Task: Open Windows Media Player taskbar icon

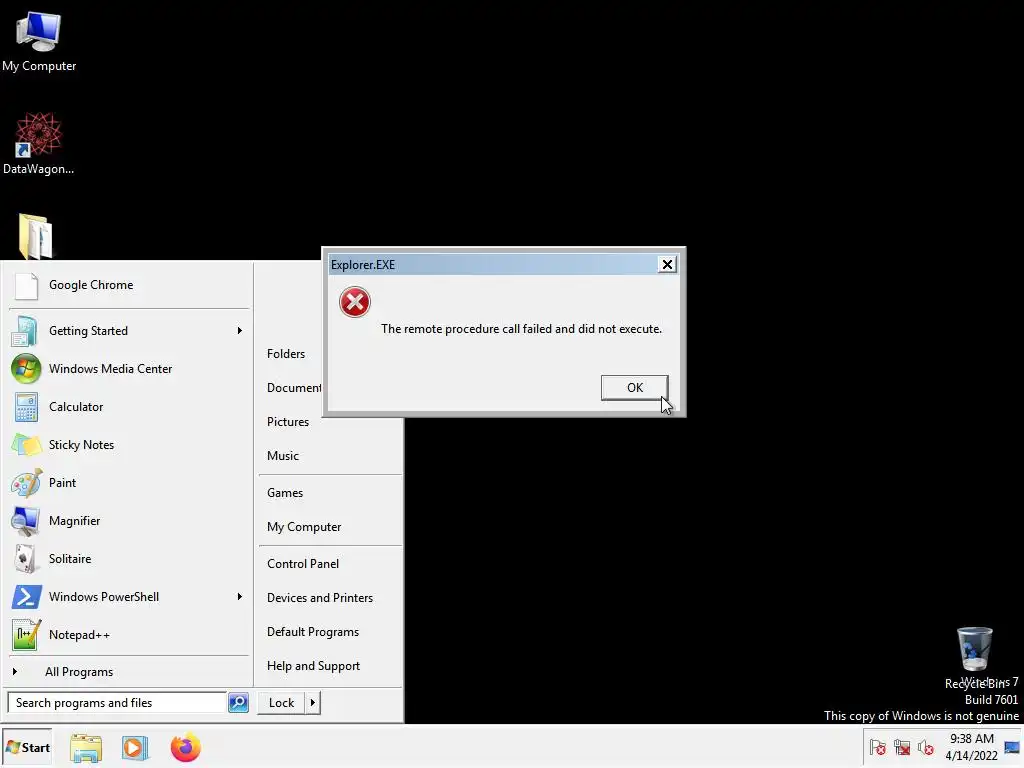Action: pos(135,748)
